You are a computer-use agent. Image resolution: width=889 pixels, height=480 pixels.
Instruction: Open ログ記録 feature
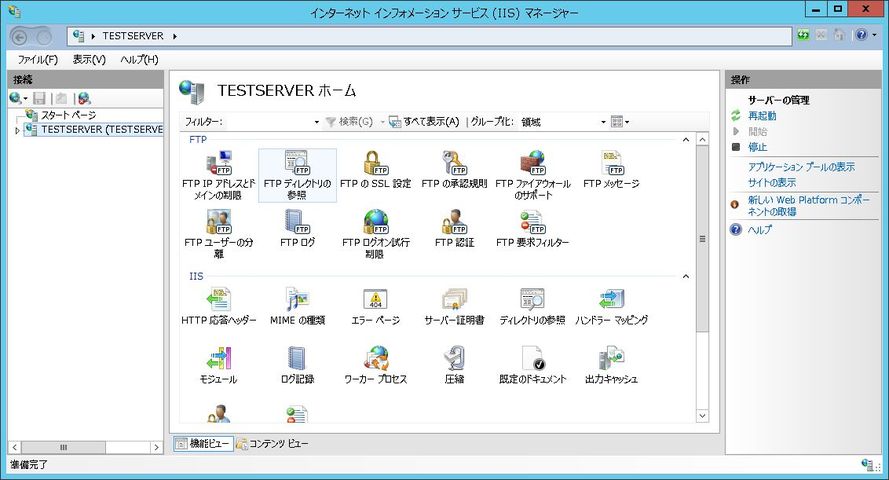[x=297, y=366]
